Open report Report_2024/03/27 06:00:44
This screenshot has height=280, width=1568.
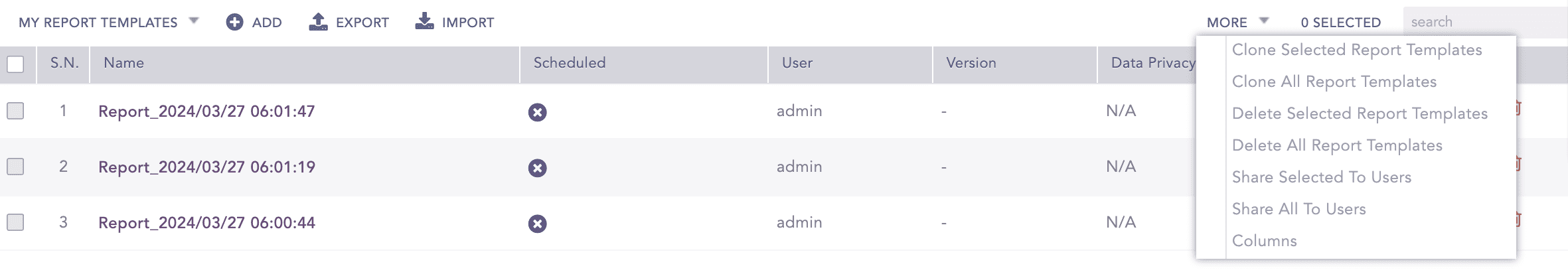pos(206,223)
